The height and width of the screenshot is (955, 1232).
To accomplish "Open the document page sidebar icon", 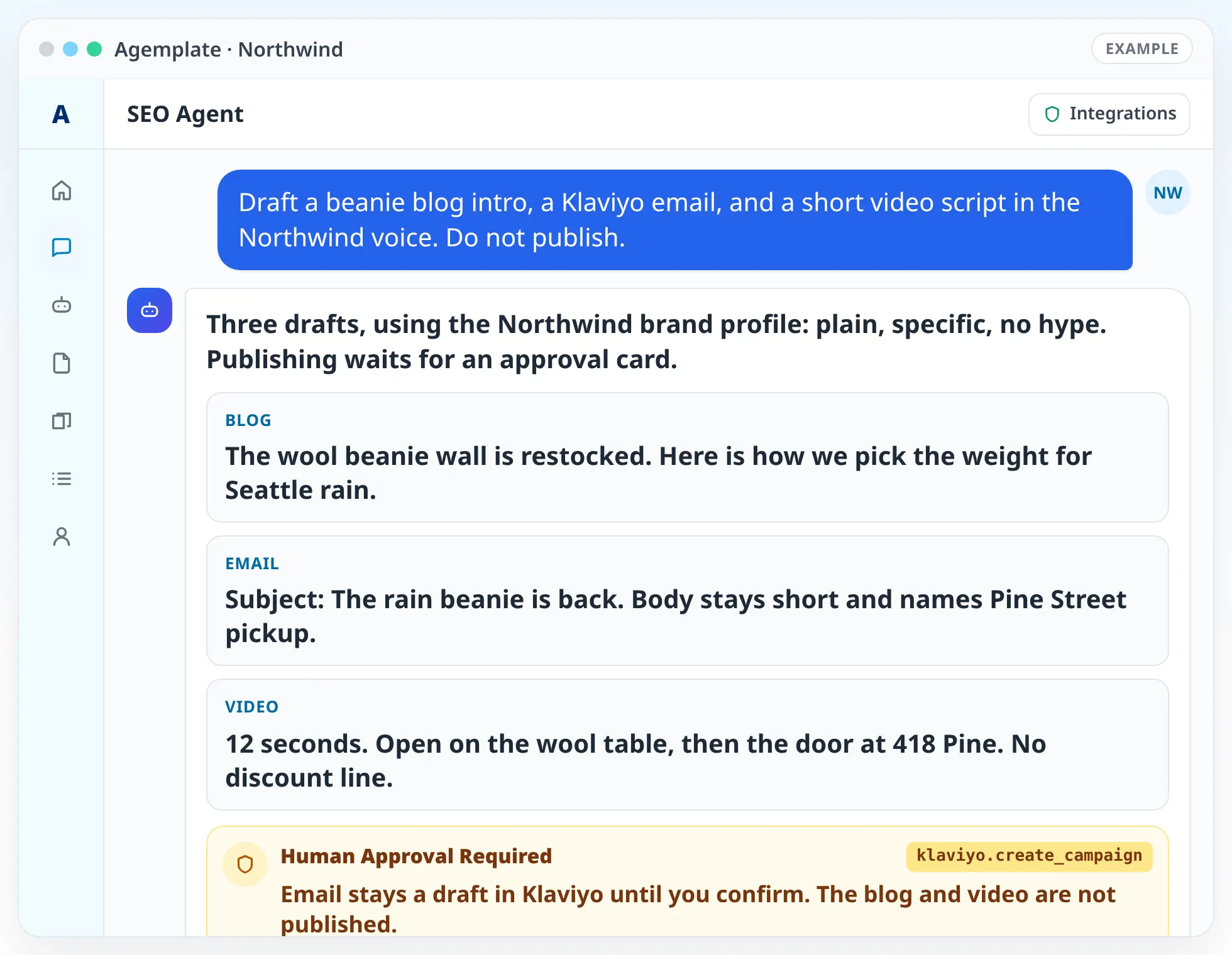I will pyautogui.click(x=62, y=363).
